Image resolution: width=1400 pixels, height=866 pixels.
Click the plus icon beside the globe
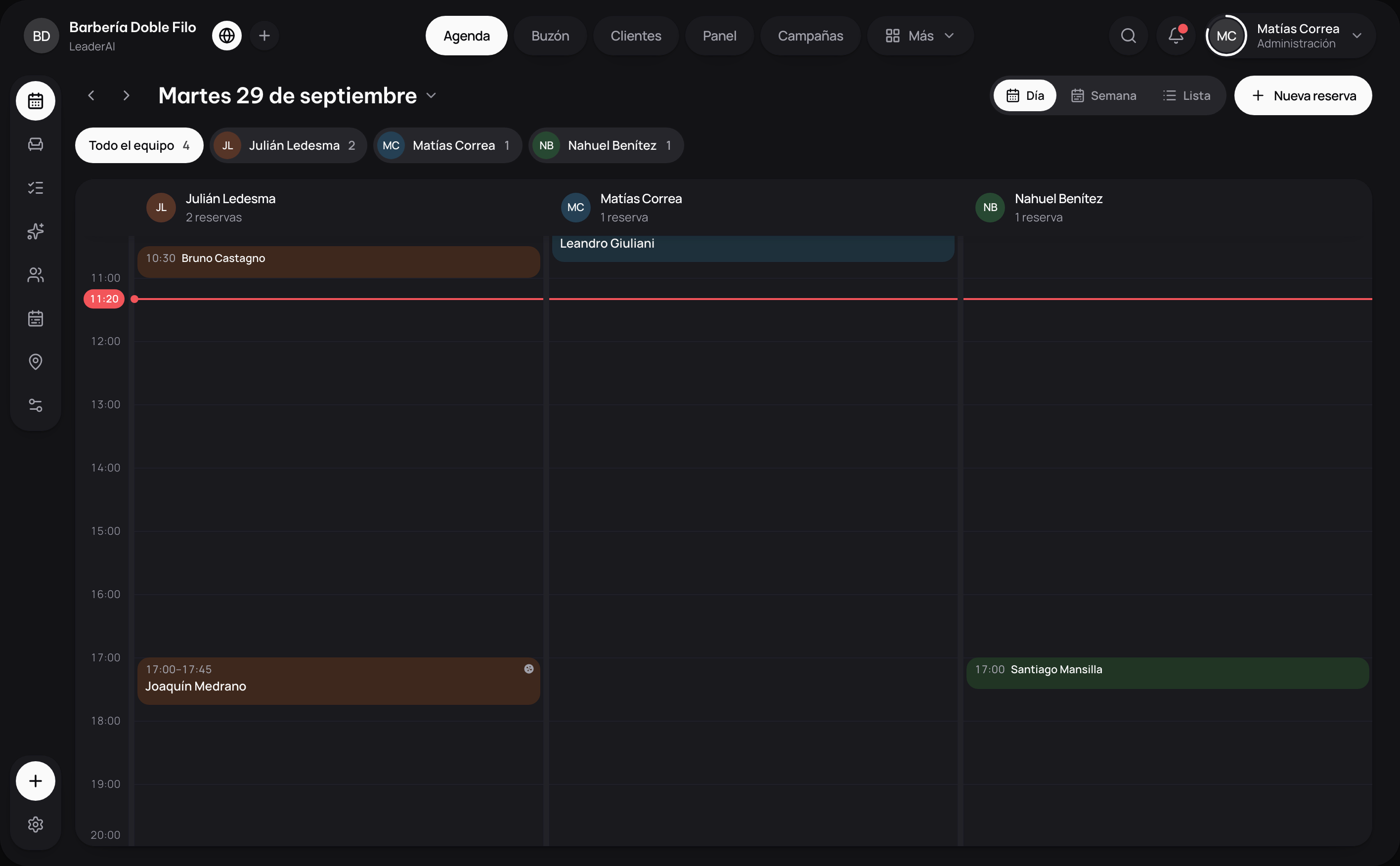pos(264,36)
